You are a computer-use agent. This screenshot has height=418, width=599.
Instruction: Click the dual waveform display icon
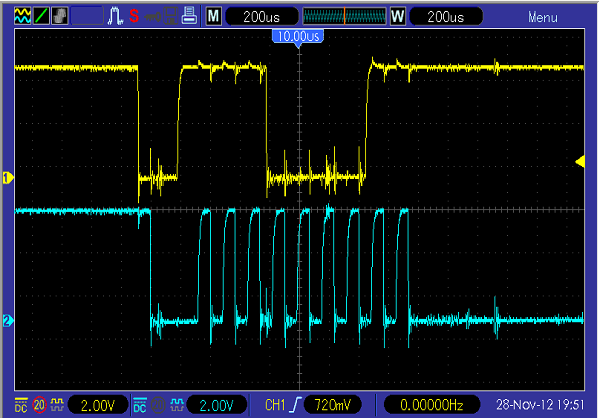click(23, 16)
